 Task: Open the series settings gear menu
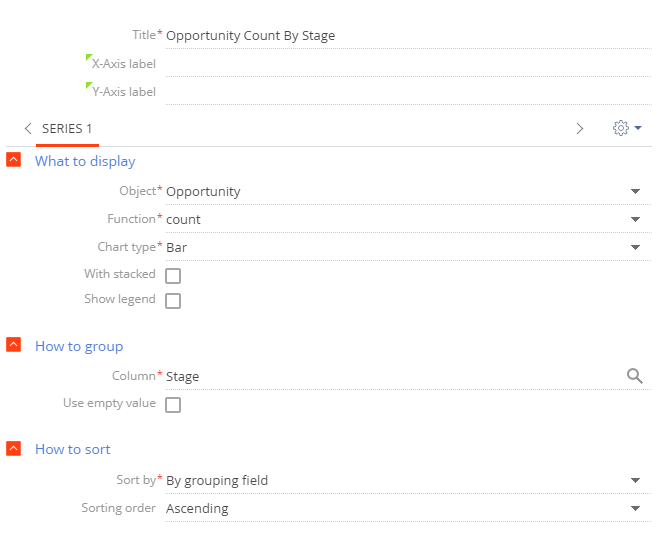tap(627, 128)
